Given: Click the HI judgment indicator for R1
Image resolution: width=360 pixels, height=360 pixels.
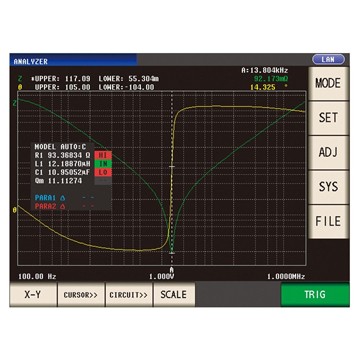Looking at the screenshot, I should click(103, 155).
